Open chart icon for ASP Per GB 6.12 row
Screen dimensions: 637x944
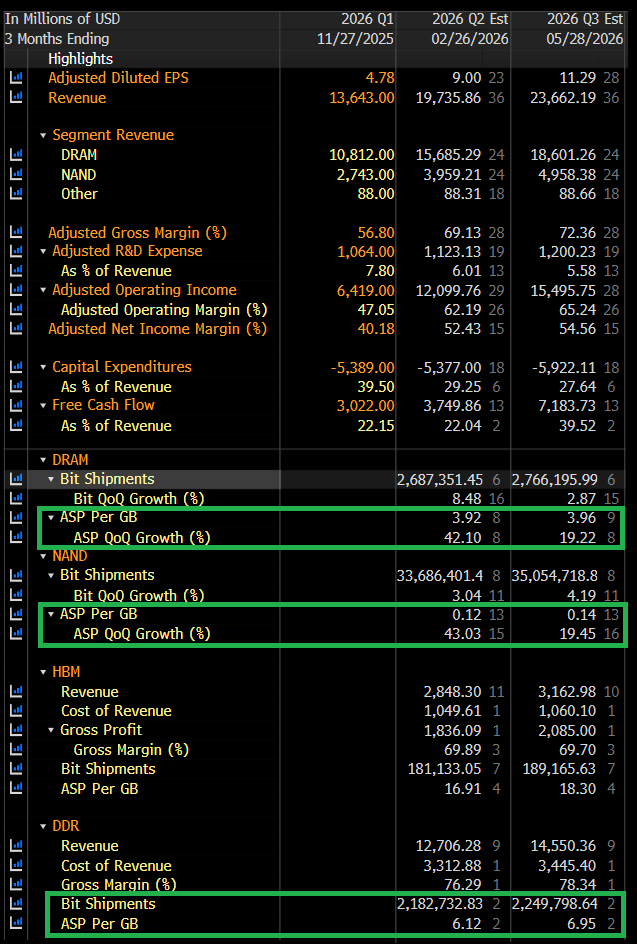(16, 923)
